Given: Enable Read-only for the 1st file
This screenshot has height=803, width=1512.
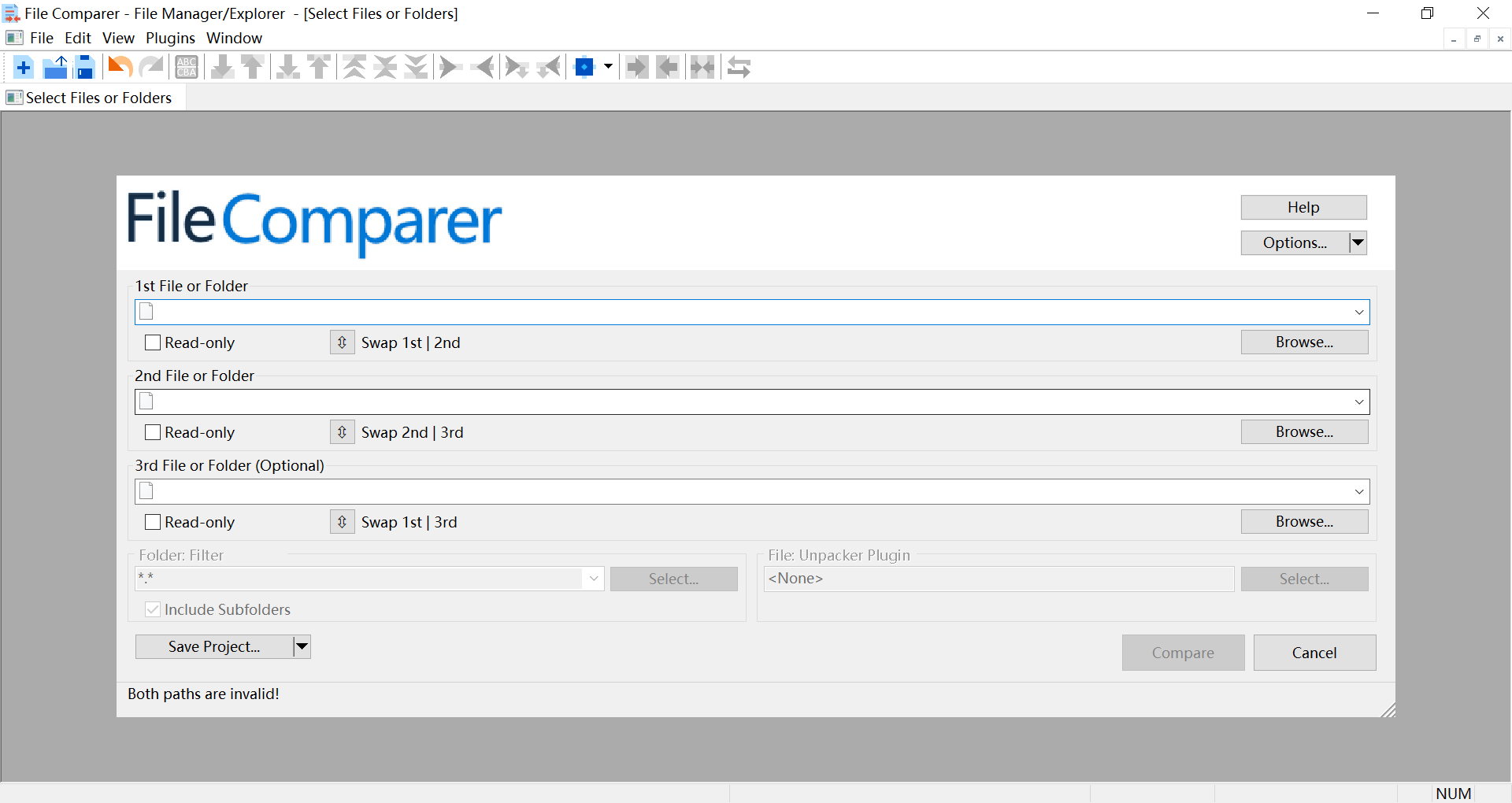Looking at the screenshot, I should coord(153,342).
